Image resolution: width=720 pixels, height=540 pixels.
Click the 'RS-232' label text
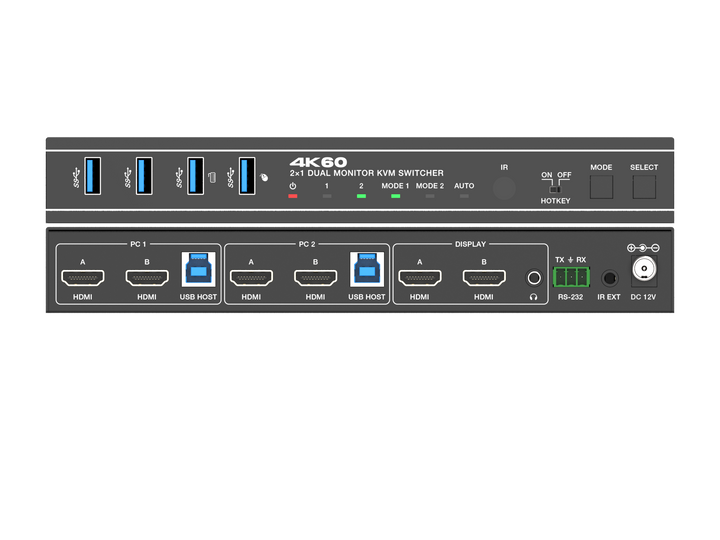tap(570, 297)
